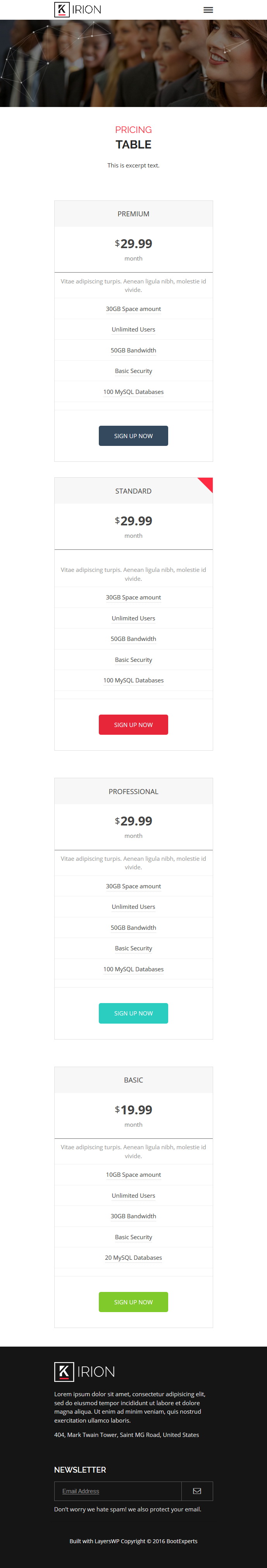Sign up for the Standard plan
This screenshot has width=267, height=1568.
pos(133,724)
